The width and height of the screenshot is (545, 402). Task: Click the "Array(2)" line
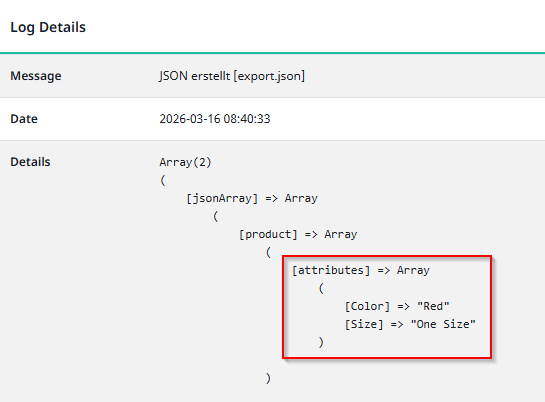pos(185,162)
